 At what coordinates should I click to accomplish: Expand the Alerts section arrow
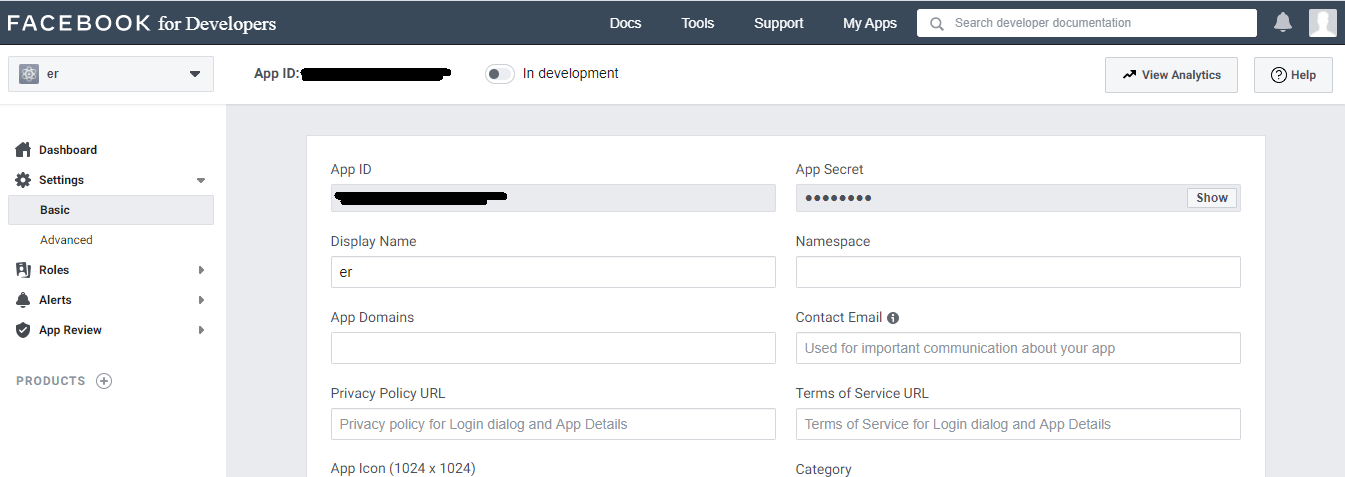201,300
